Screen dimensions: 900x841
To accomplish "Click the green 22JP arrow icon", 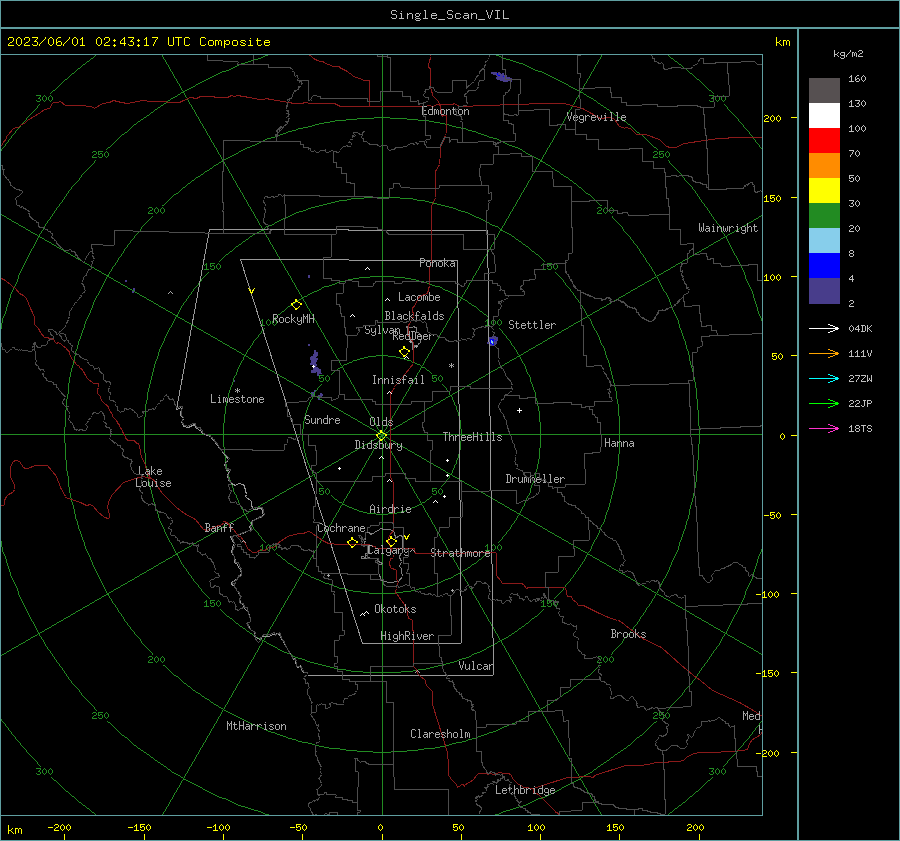I will [824, 404].
